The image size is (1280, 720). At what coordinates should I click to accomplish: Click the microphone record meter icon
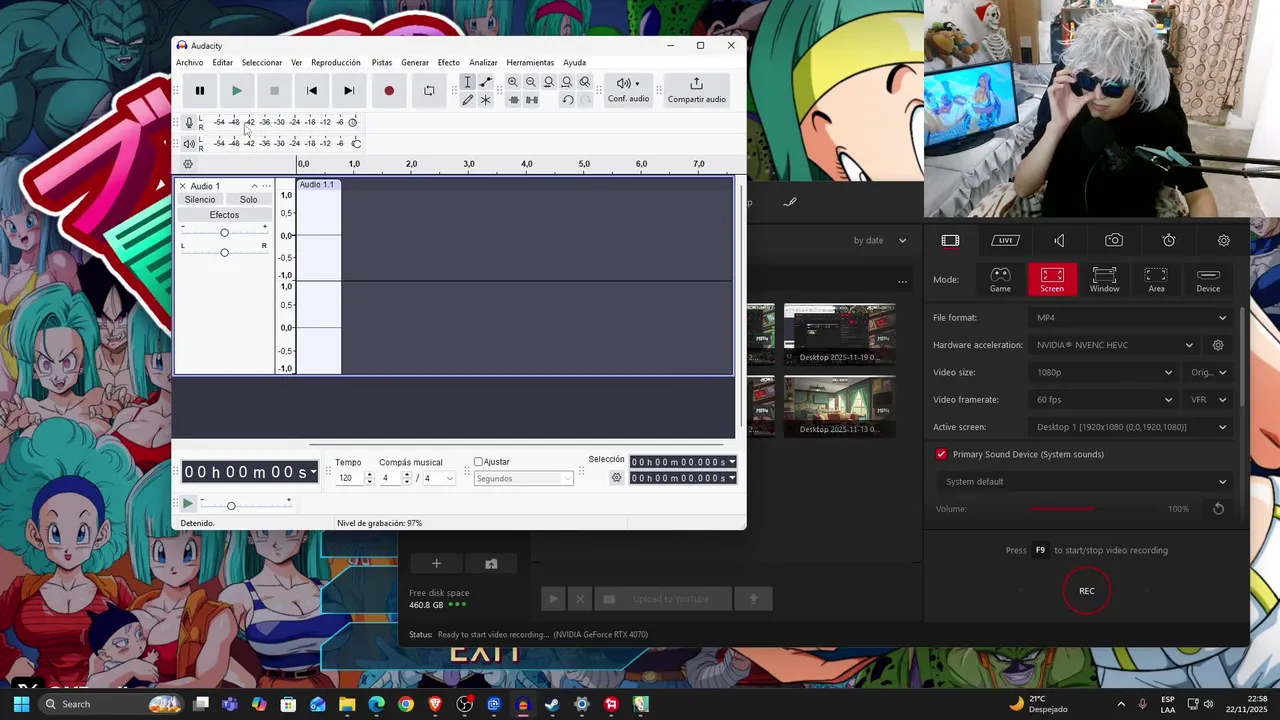click(189, 122)
